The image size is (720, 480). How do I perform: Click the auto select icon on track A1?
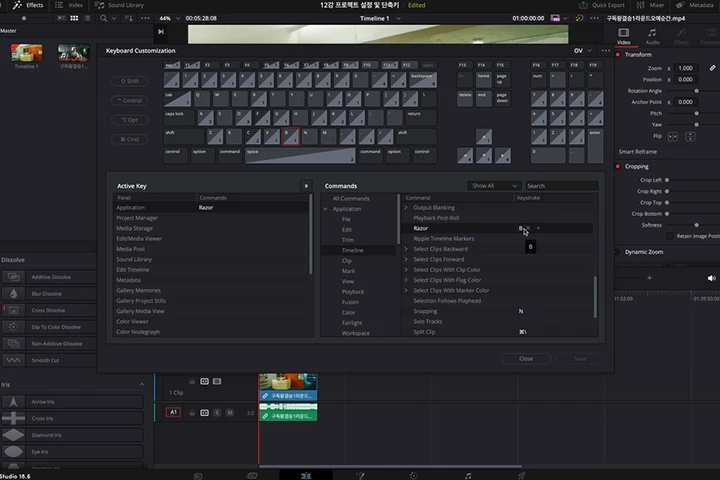tap(204, 413)
